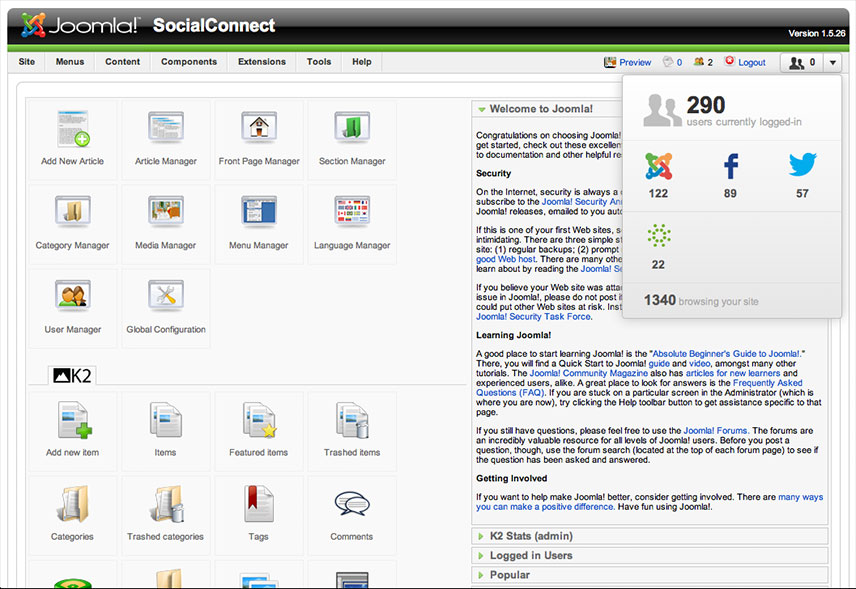Image resolution: width=856 pixels, height=589 pixels.
Task: Collapse the Welcome to Joomla! panel
Action: coord(482,109)
